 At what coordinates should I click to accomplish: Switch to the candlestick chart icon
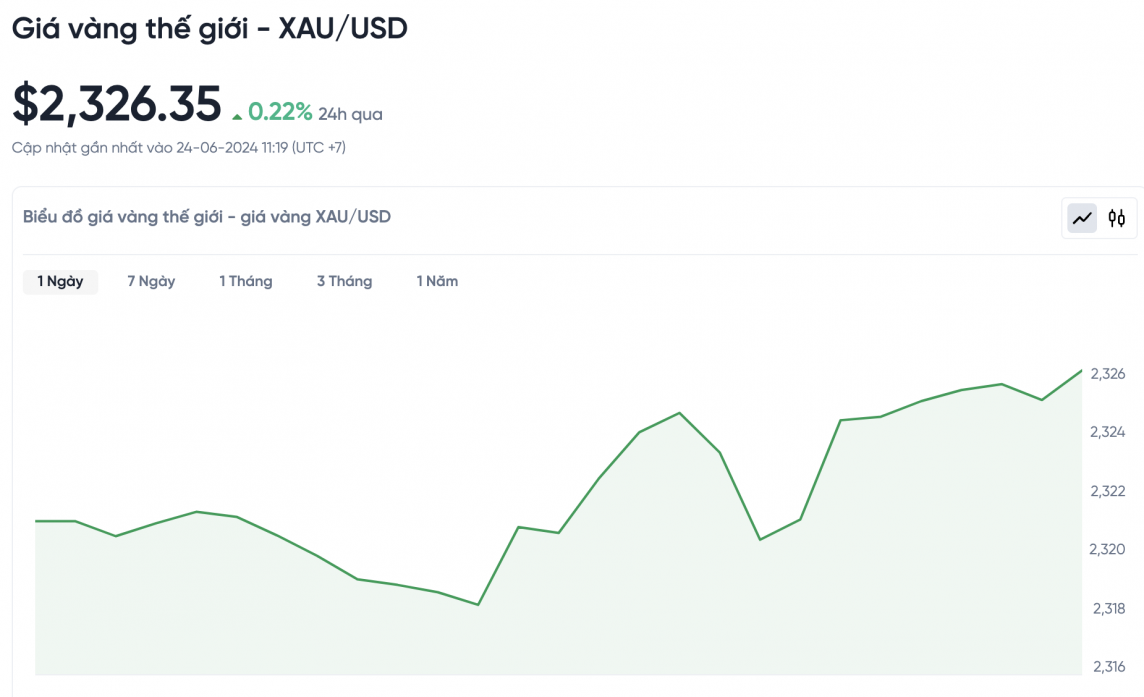(1117, 218)
